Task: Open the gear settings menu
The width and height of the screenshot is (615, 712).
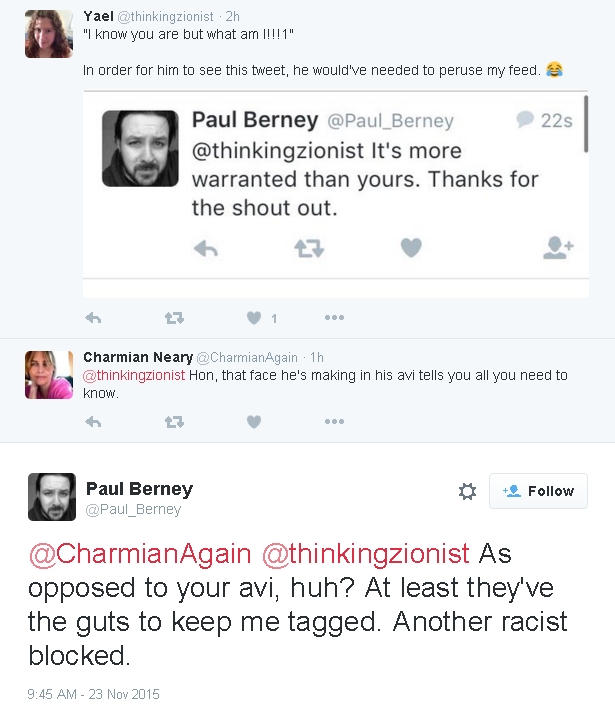Action: point(467,491)
